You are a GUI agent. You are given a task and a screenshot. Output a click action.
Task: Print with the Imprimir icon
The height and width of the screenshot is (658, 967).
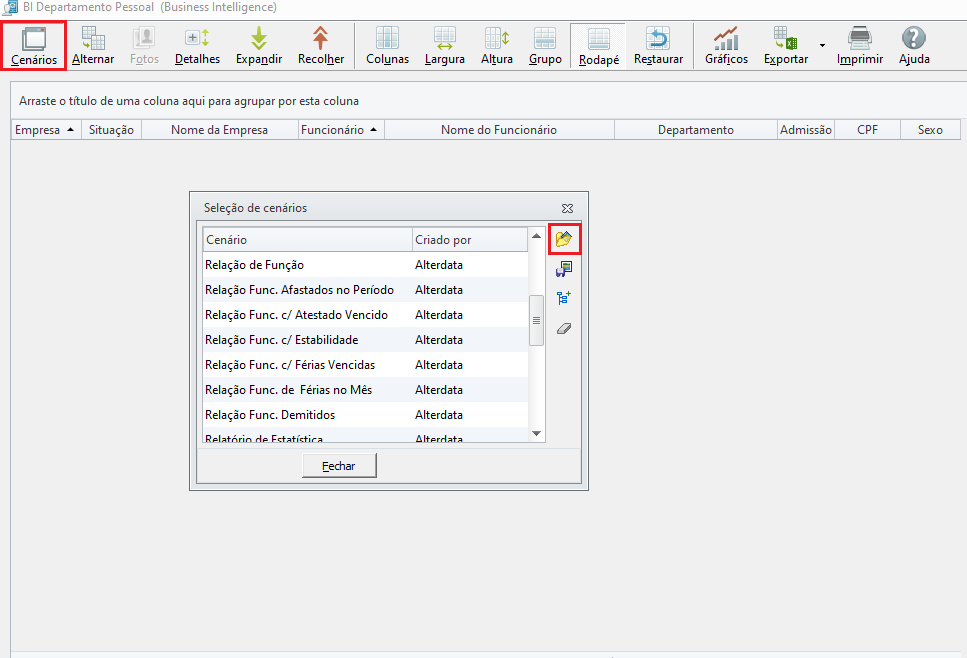point(860,46)
